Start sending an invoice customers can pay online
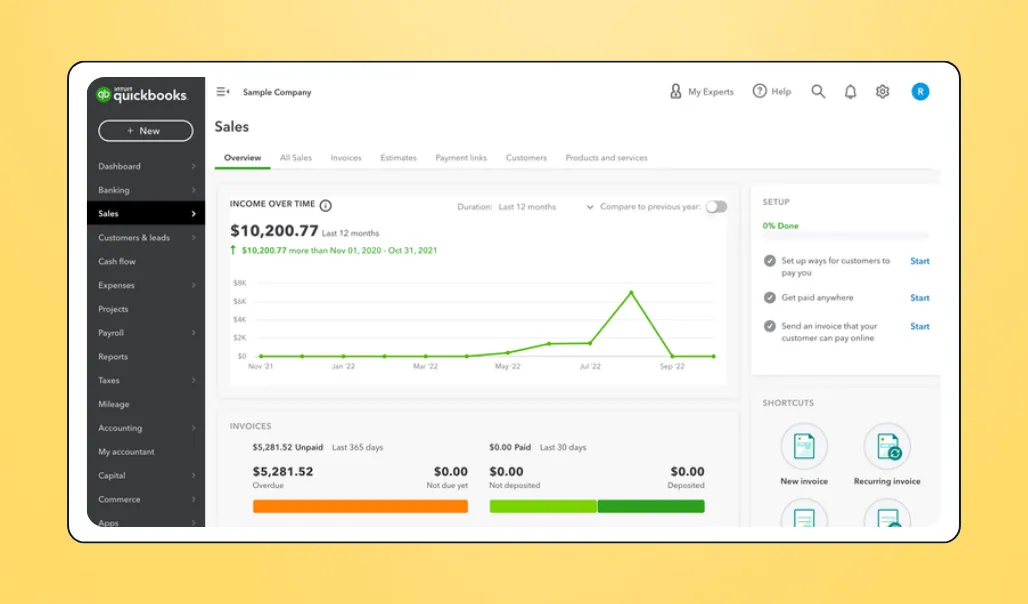 point(919,325)
